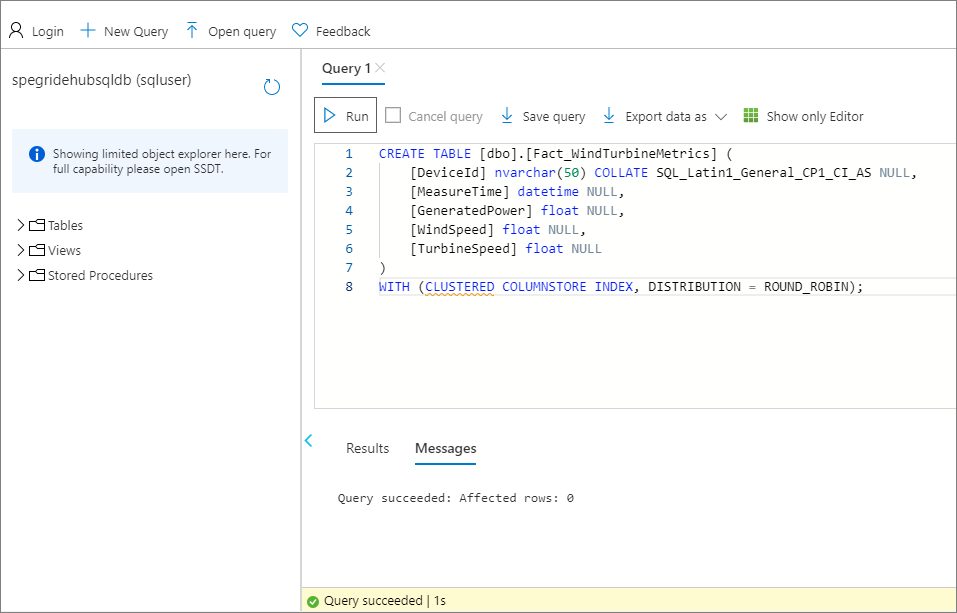Click the Open query upload icon
This screenshot has width=957, height=613.
pyautogui.click(x=190, y=30)
